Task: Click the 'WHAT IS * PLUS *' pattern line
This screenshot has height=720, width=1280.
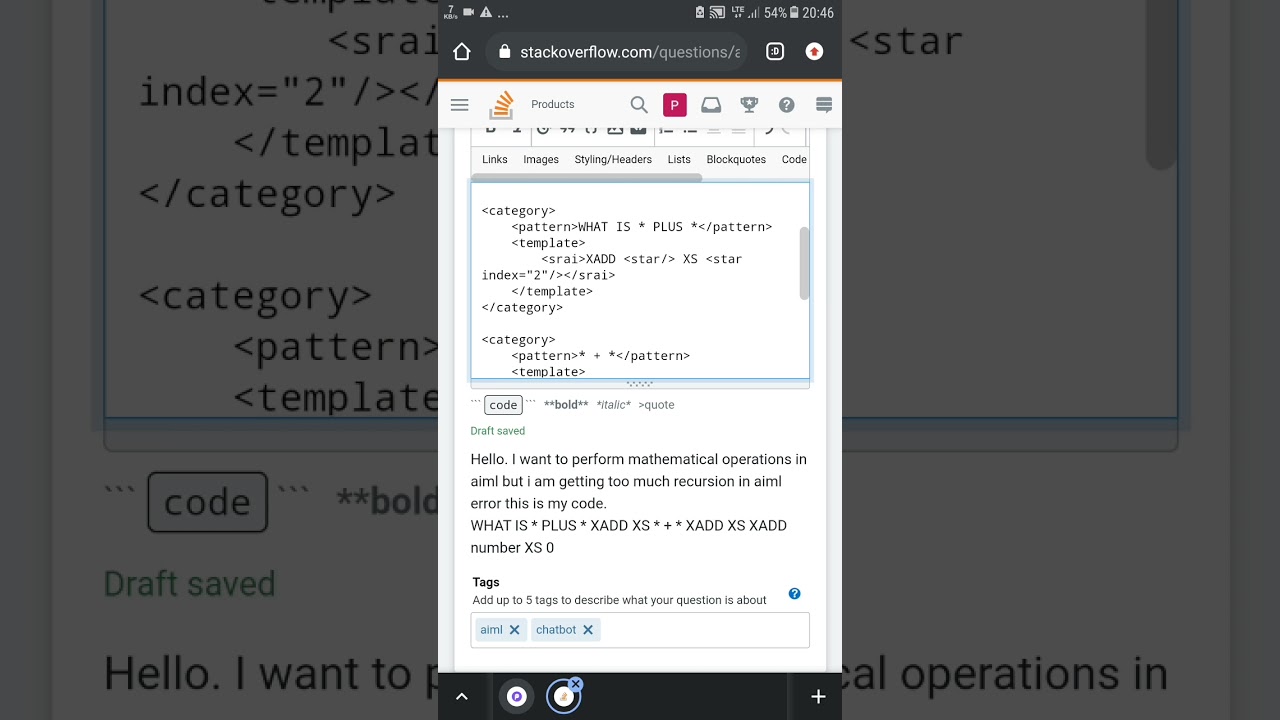Action: 642,227
